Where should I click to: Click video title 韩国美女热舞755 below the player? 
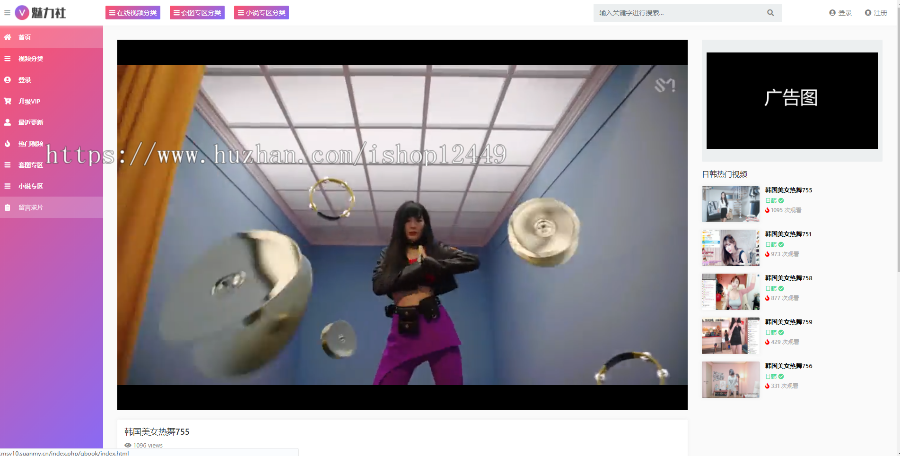tap(157, 432)
